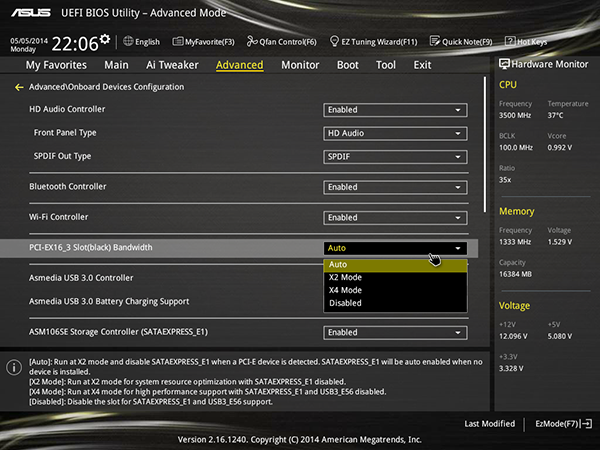Viewport: 600px width, 450px height.
Task: Open the Ai Tweaker tab
Action: (x=172, y=65)
